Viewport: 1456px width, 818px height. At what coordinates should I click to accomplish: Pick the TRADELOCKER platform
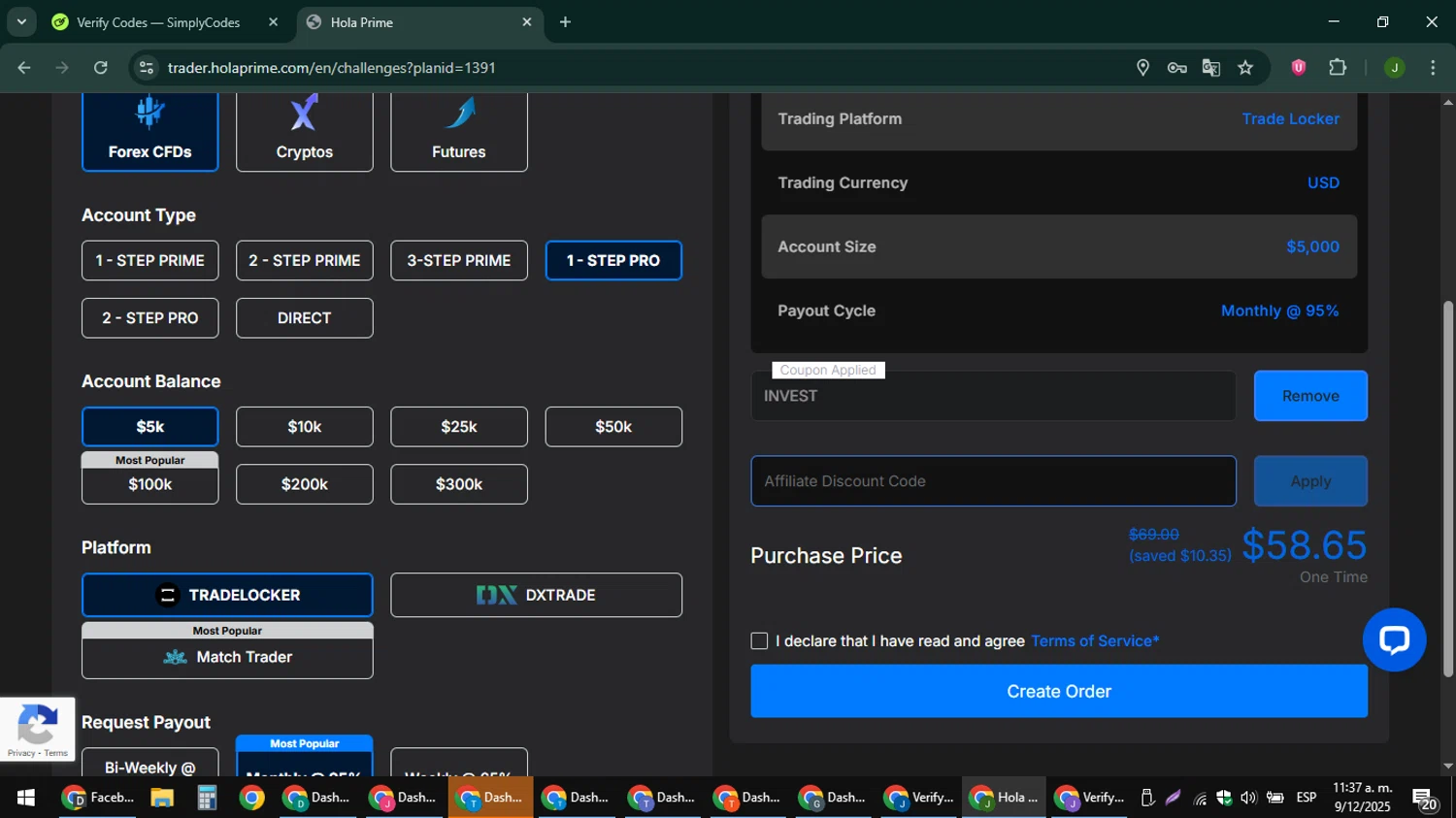[227, 595]
